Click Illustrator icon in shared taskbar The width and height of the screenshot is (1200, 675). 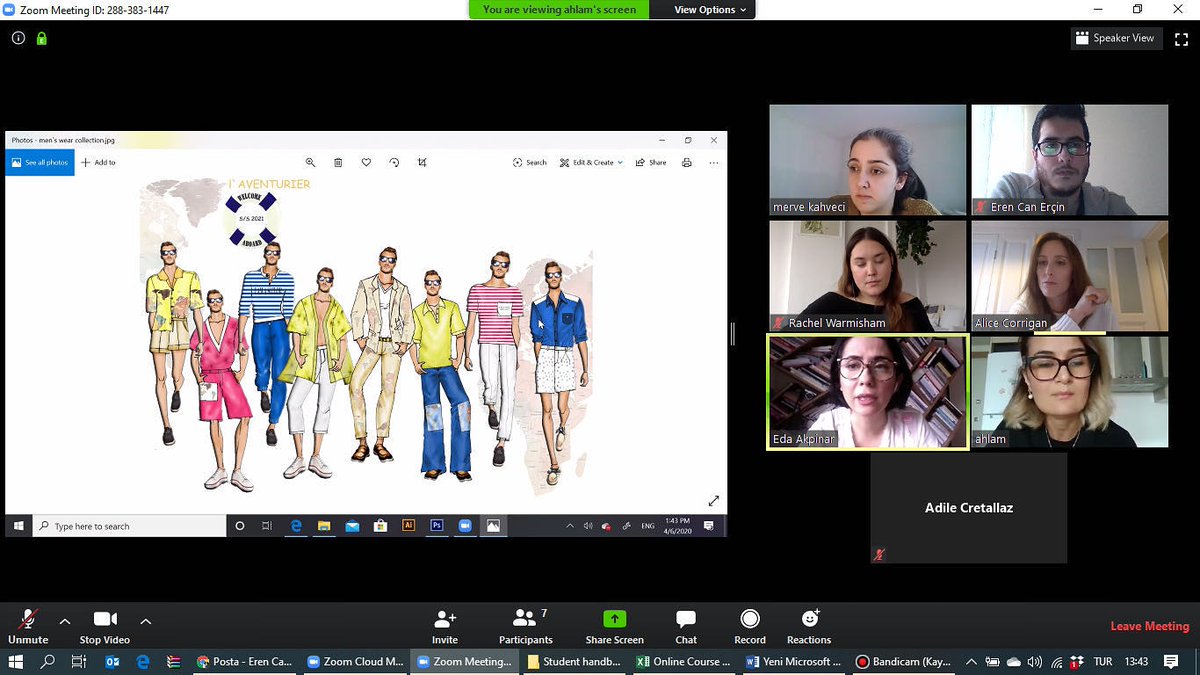pos(408,525)
